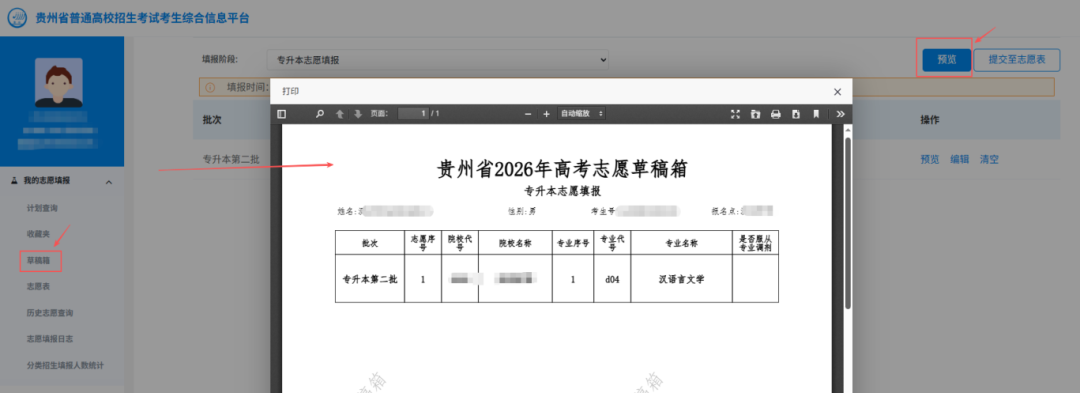1080x393 pixels.
Task: Click 专升本第二批 cell in the PDF table
Action: [x=370, y=279]
